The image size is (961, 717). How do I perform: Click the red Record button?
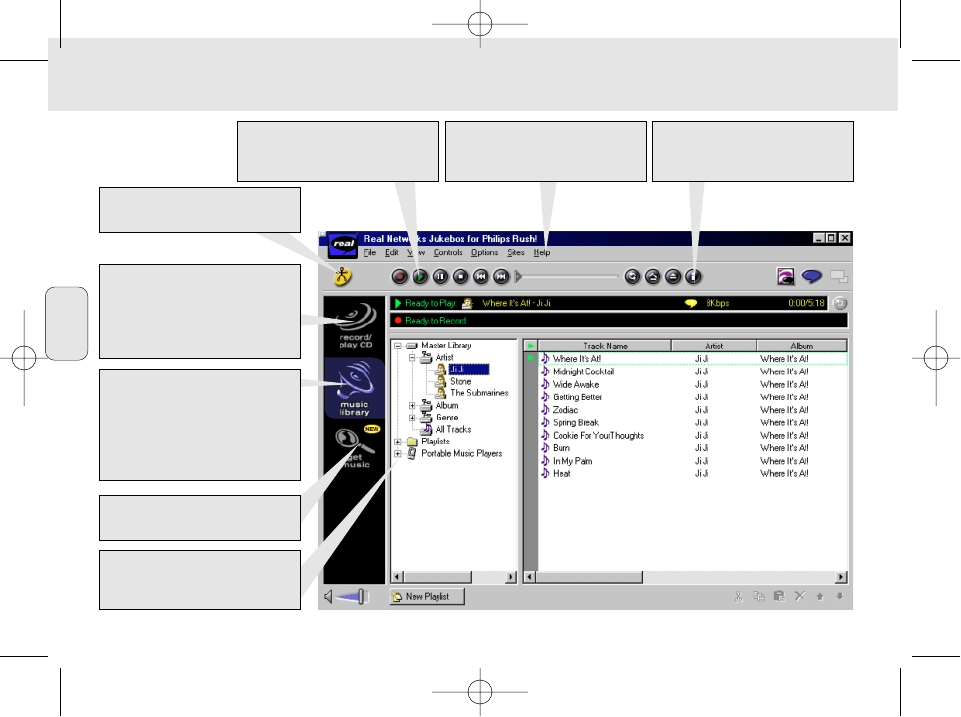click(400, 277)
